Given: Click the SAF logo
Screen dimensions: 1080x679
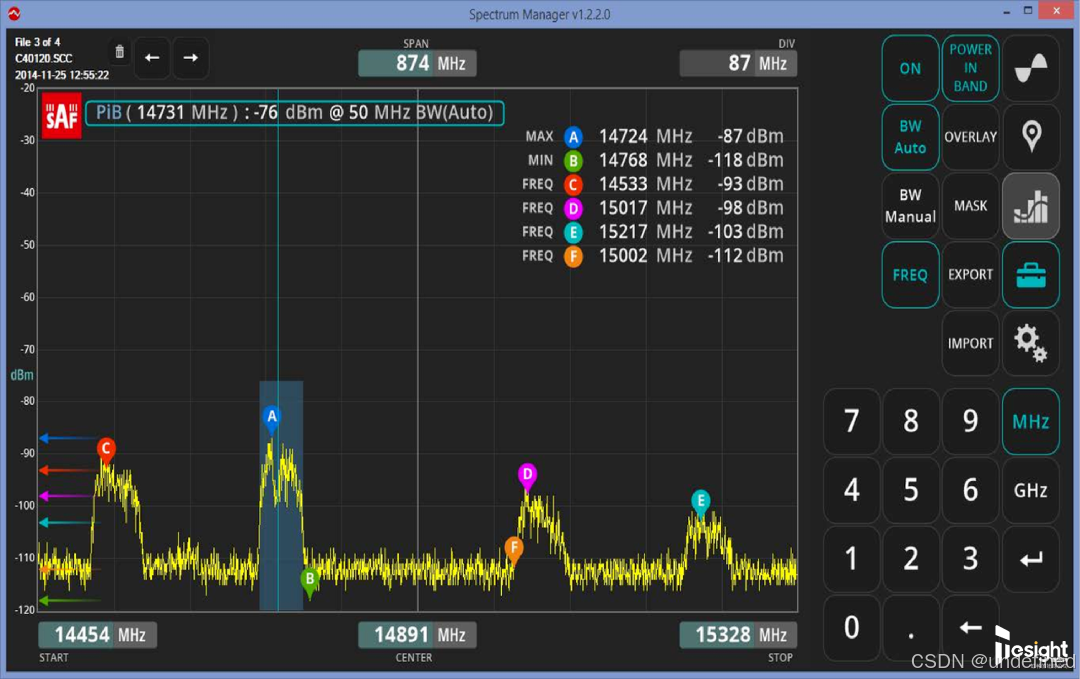Looking at the screenshot, I should click(61, 116).
